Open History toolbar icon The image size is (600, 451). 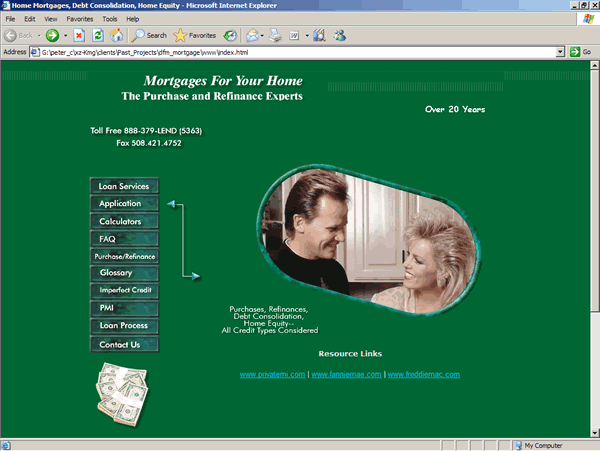point(230,36)
